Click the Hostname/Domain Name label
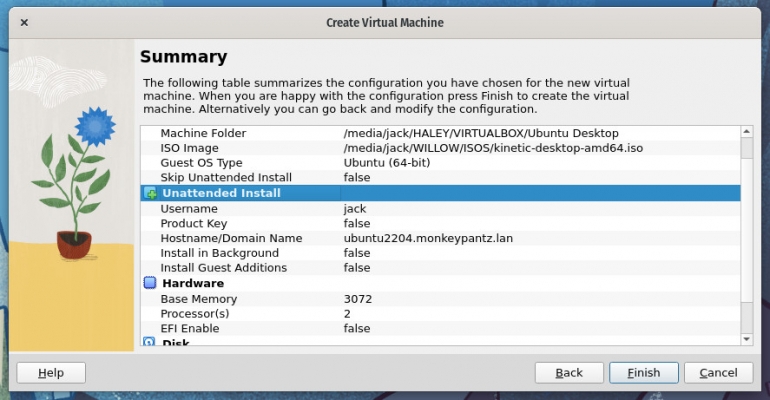Viewport: 770px width, 400px height. coord(231,239)
